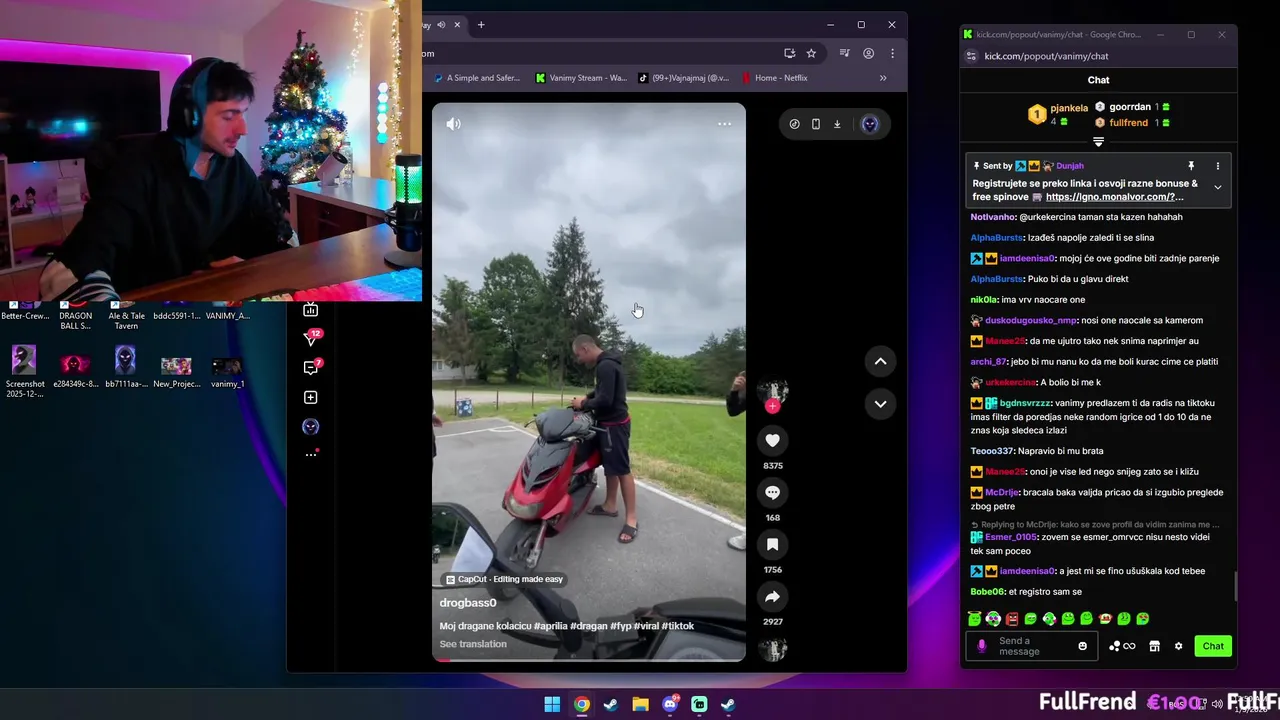
Task: Click goorrdan in the gift leaderboard
Action: tap(1130, 107)
